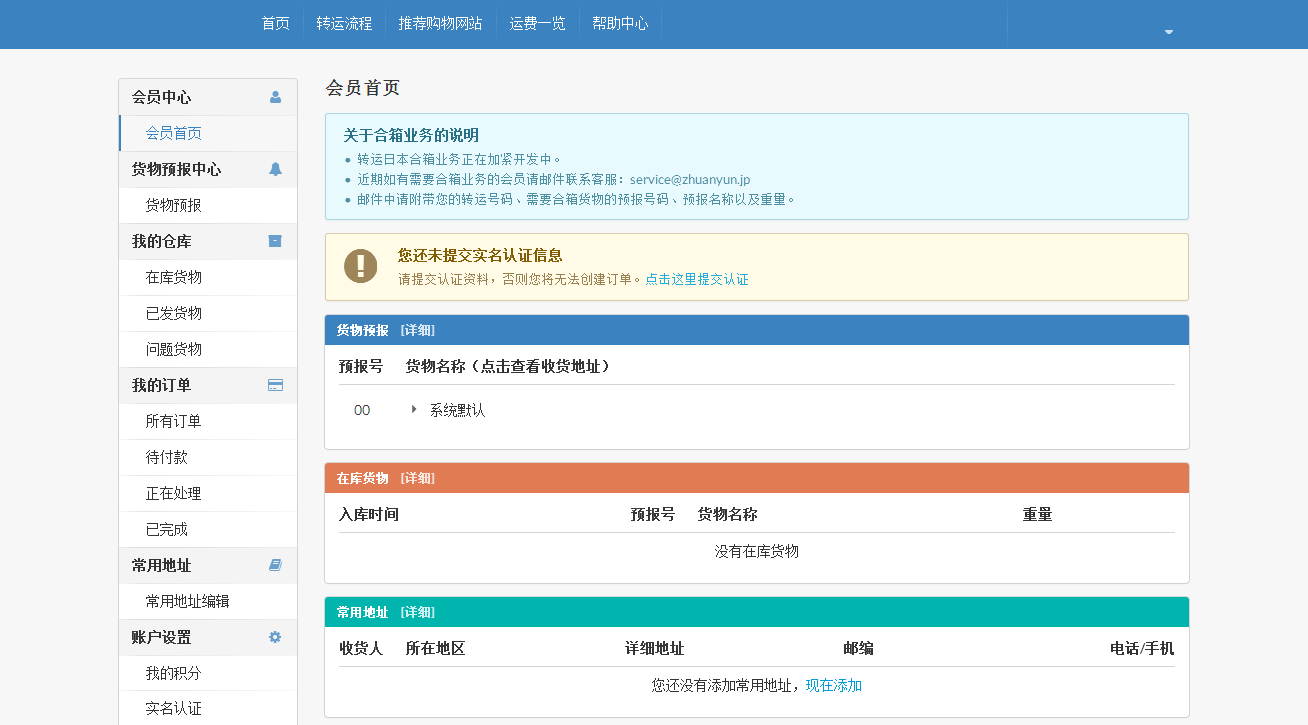Go to 首页 in the top navigation

pyautogui.click(x=275, y=23)
